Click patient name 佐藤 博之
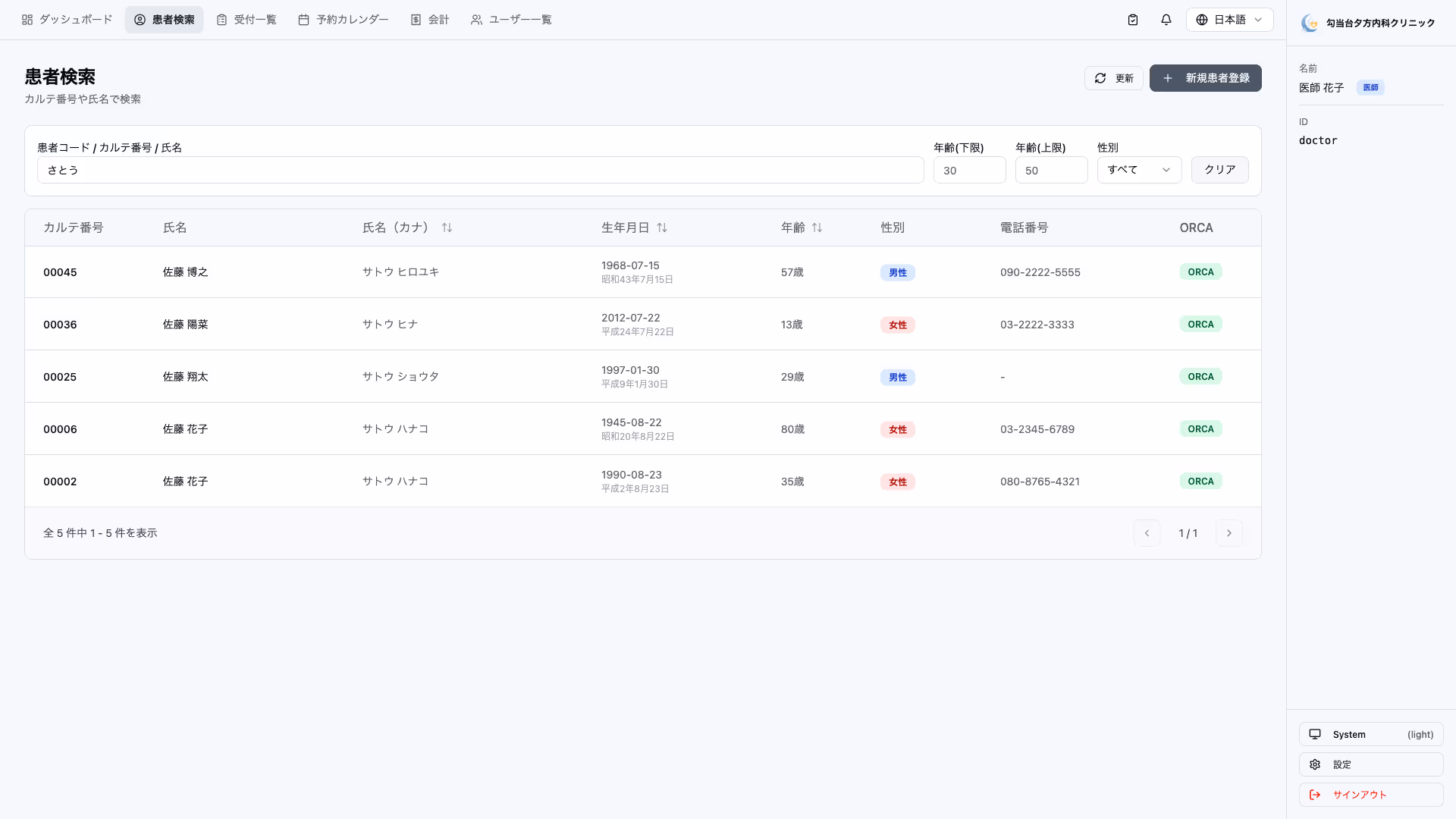Screen dimensions: 1456x819 coord(186,272)
